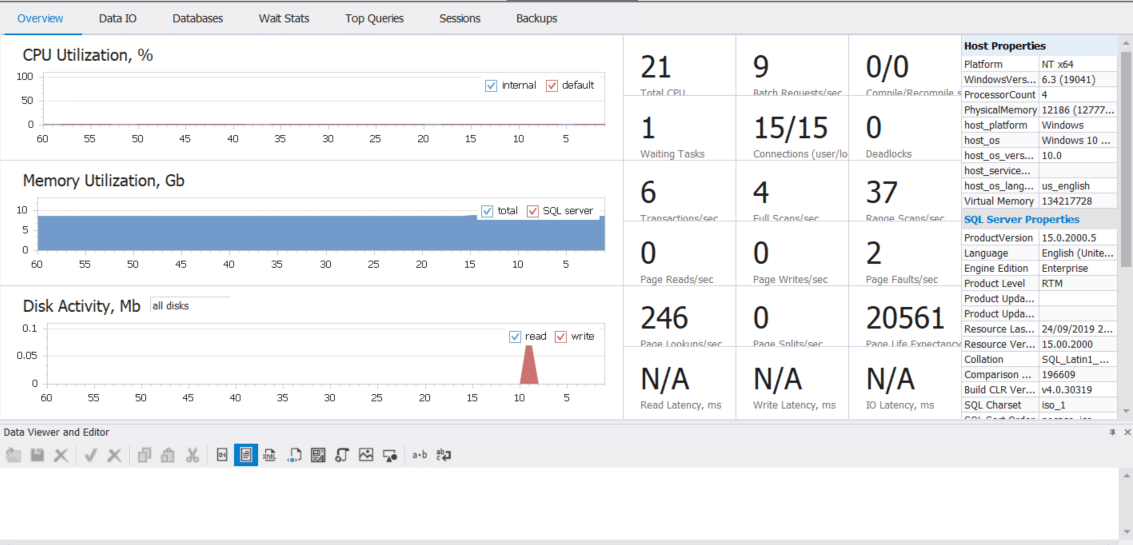Switch to image view icon
This screenshot has height=545, width=1133.
[366, 455]
